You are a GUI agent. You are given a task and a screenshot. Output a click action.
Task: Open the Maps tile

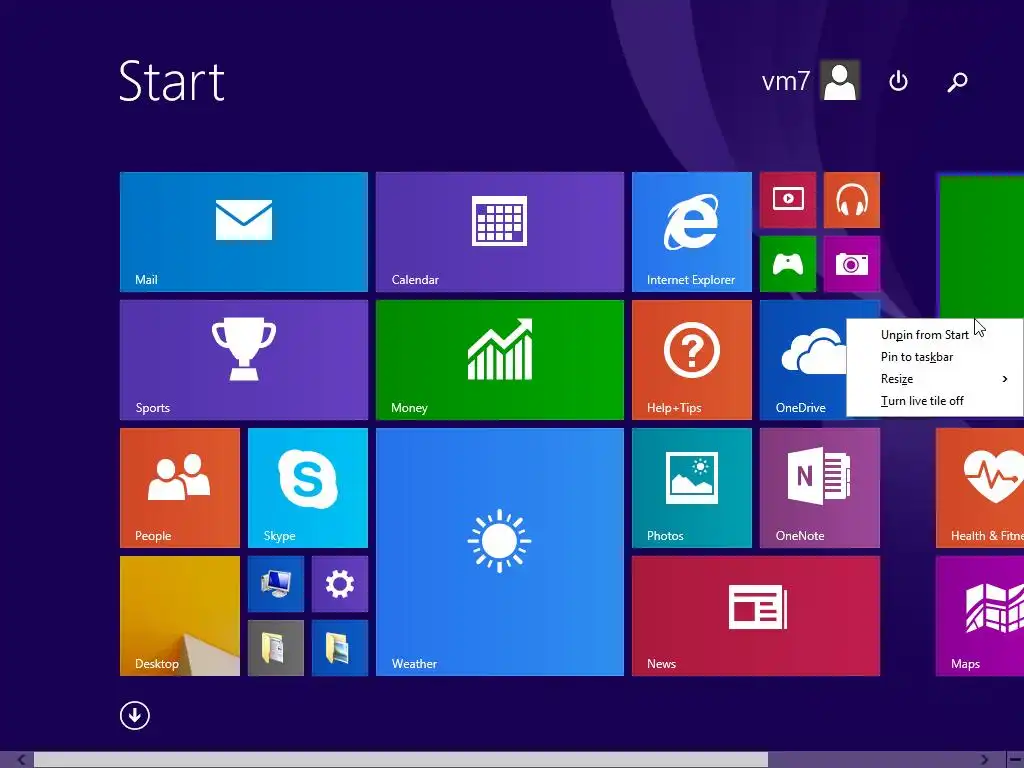(980, 616)
